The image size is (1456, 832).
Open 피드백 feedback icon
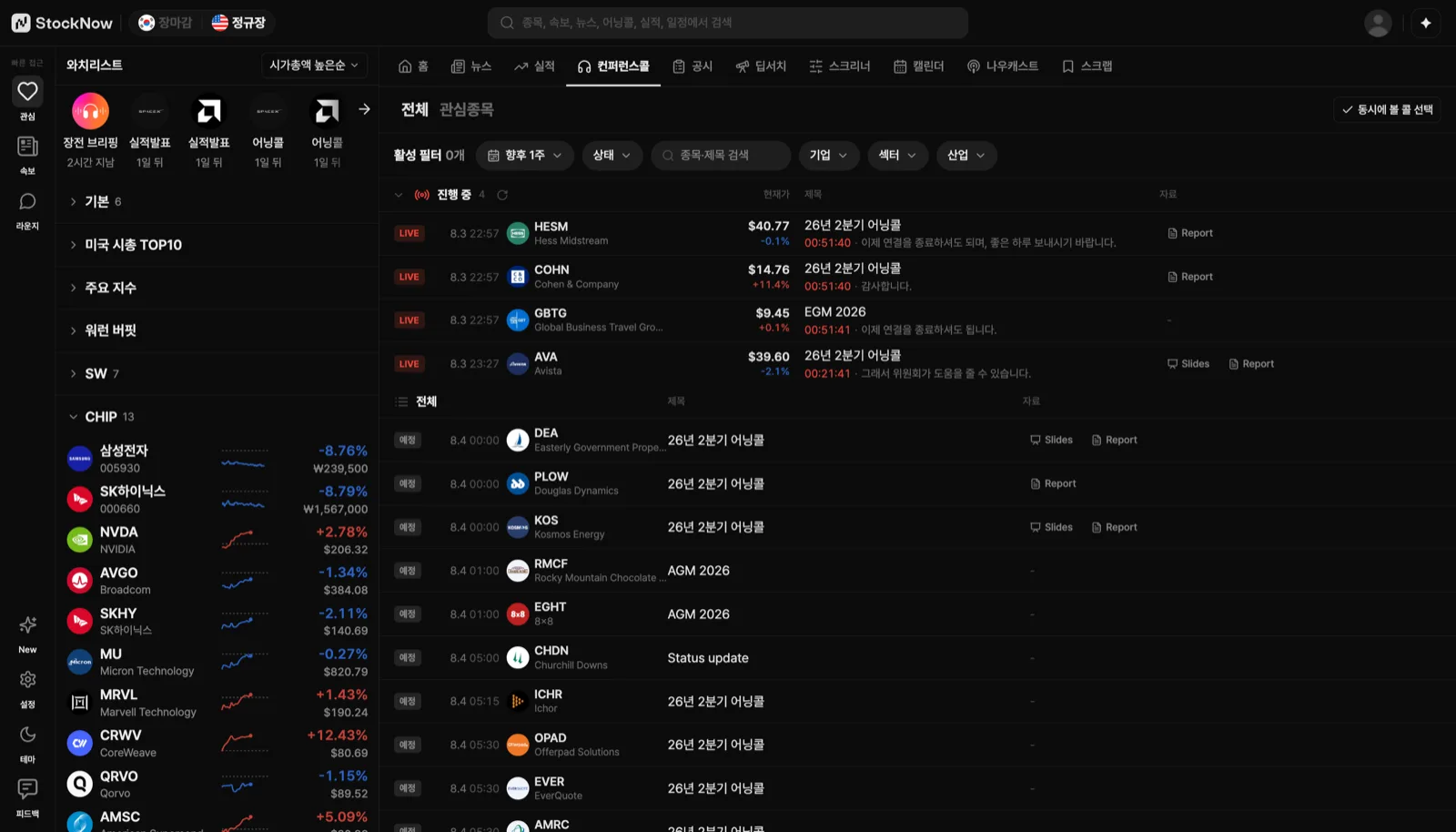(x=27, y=788)
